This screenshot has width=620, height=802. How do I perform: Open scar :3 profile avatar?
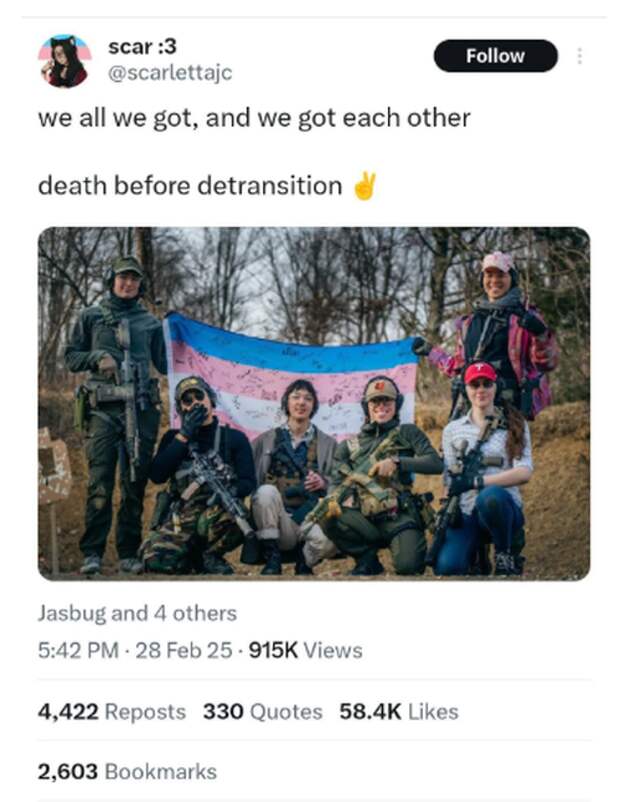coord(64,61)
